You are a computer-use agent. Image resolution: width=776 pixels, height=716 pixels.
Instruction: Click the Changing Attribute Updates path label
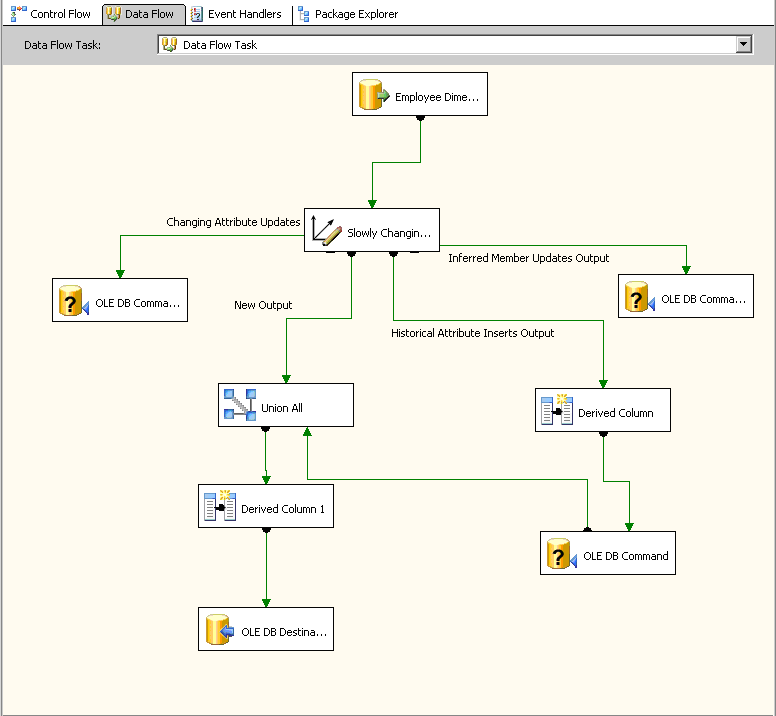point(233,222)
